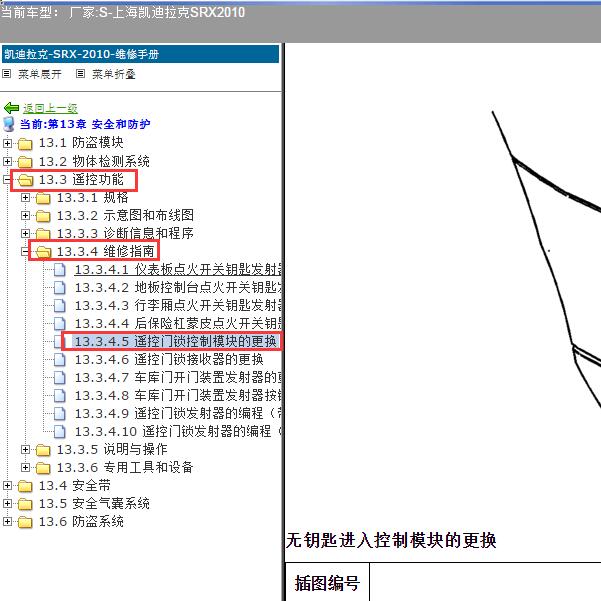
Task: Select the 13.3.2 示意图和布线图 label
Action: 125,215
